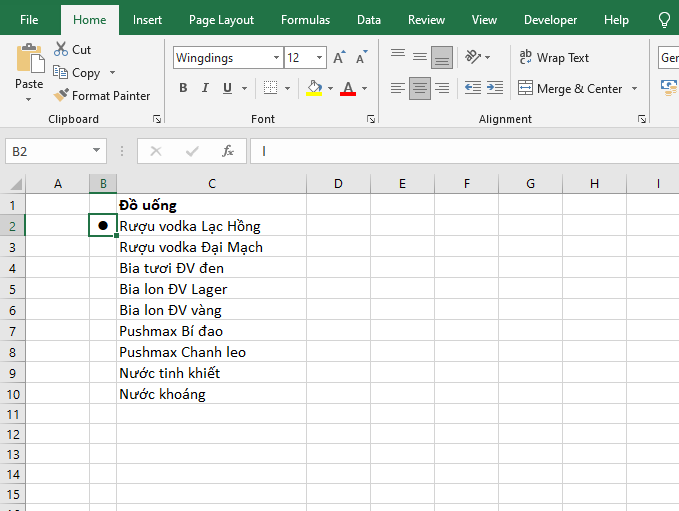Select cell containing Bia tươi ĐV đen
This screenshot has width=679, height=511.
coord(210,268)
